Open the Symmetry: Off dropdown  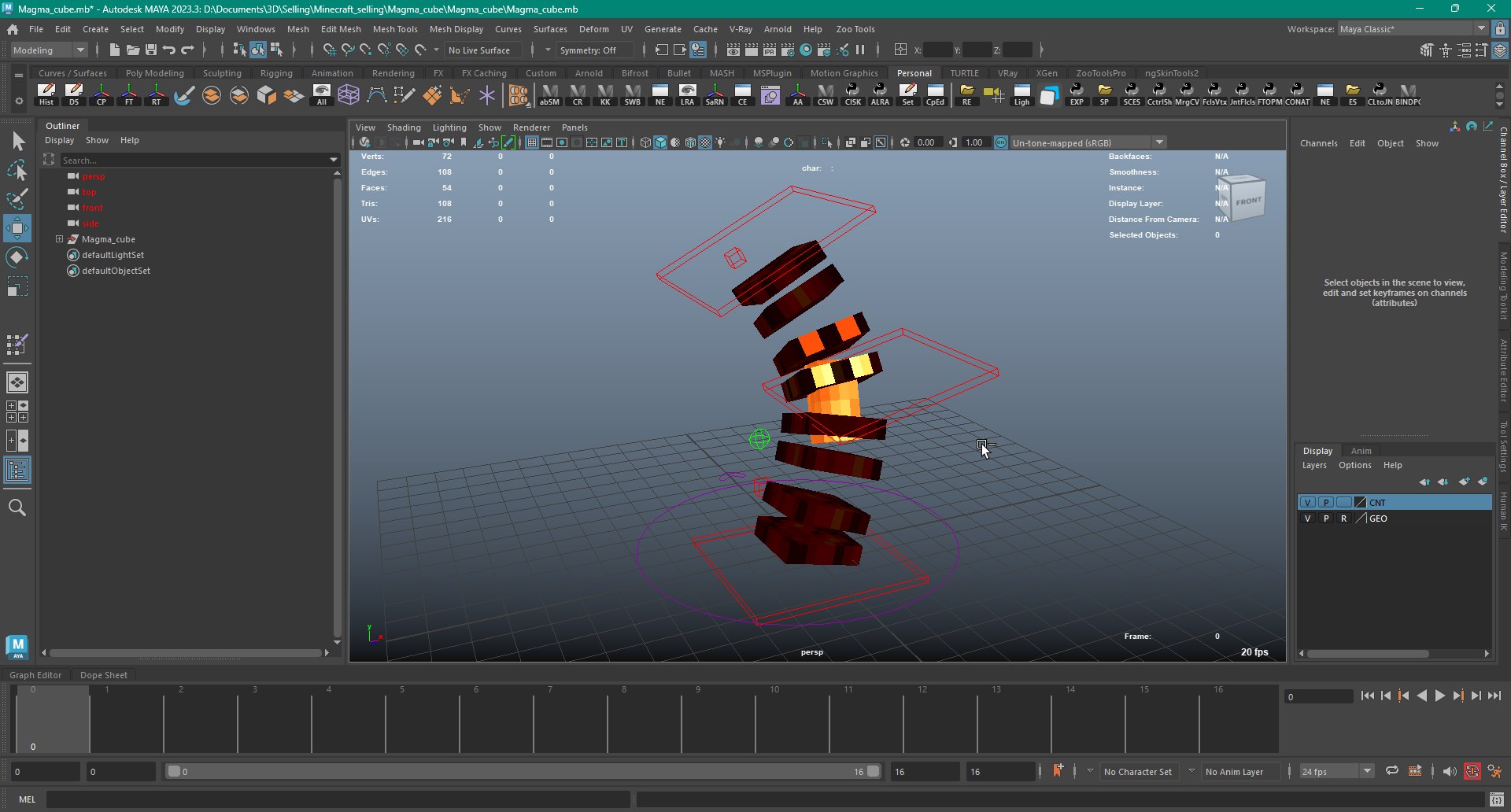point(595,50)
